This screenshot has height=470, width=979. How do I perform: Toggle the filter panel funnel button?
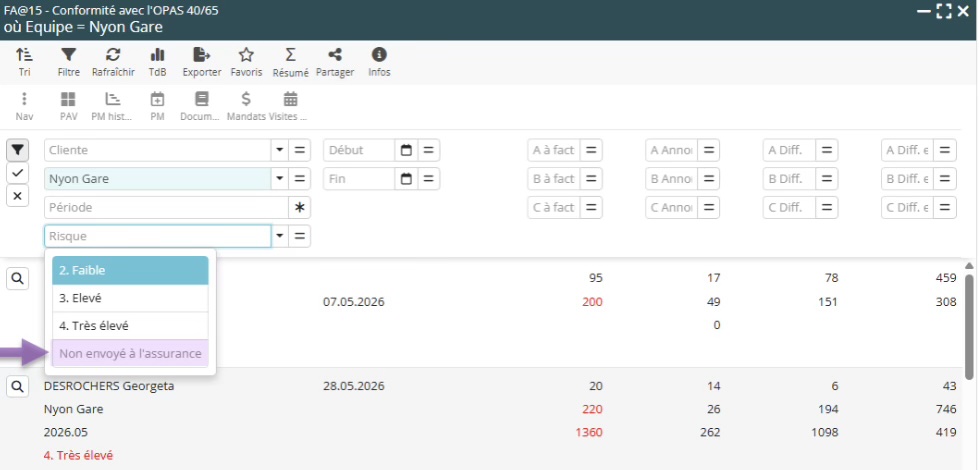click(17, 150)
